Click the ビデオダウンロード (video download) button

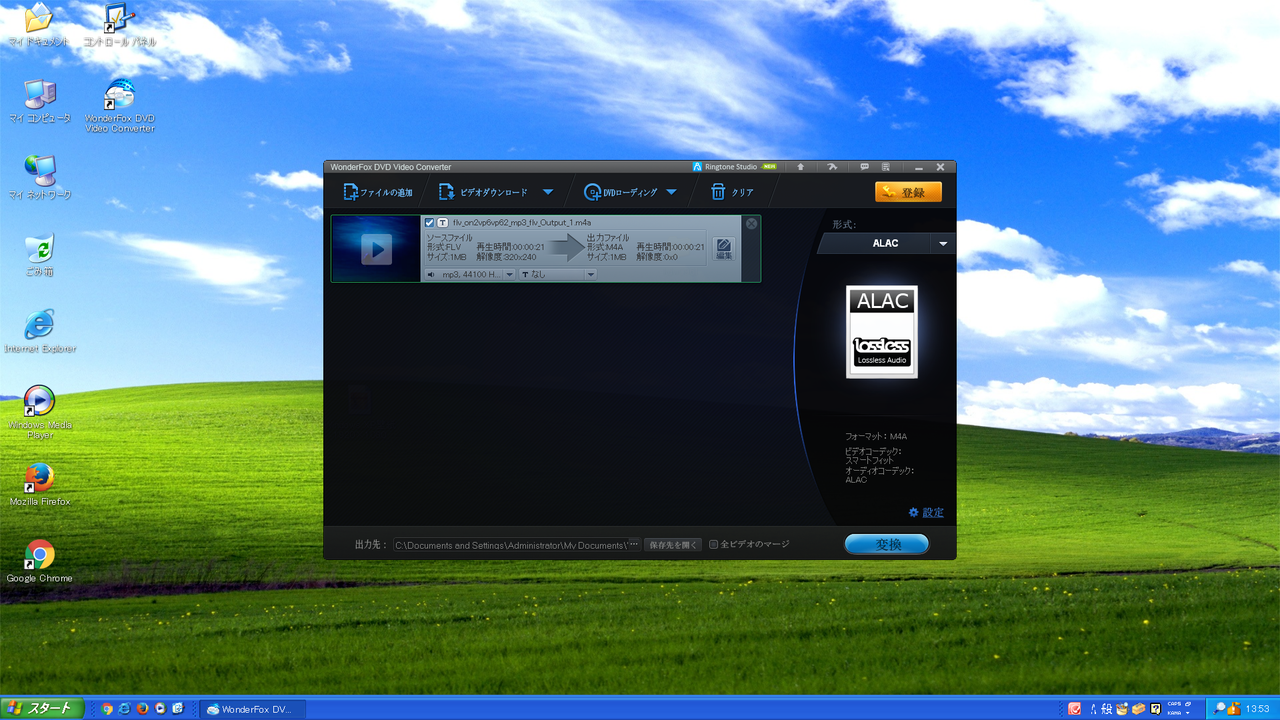pos(483,192)
